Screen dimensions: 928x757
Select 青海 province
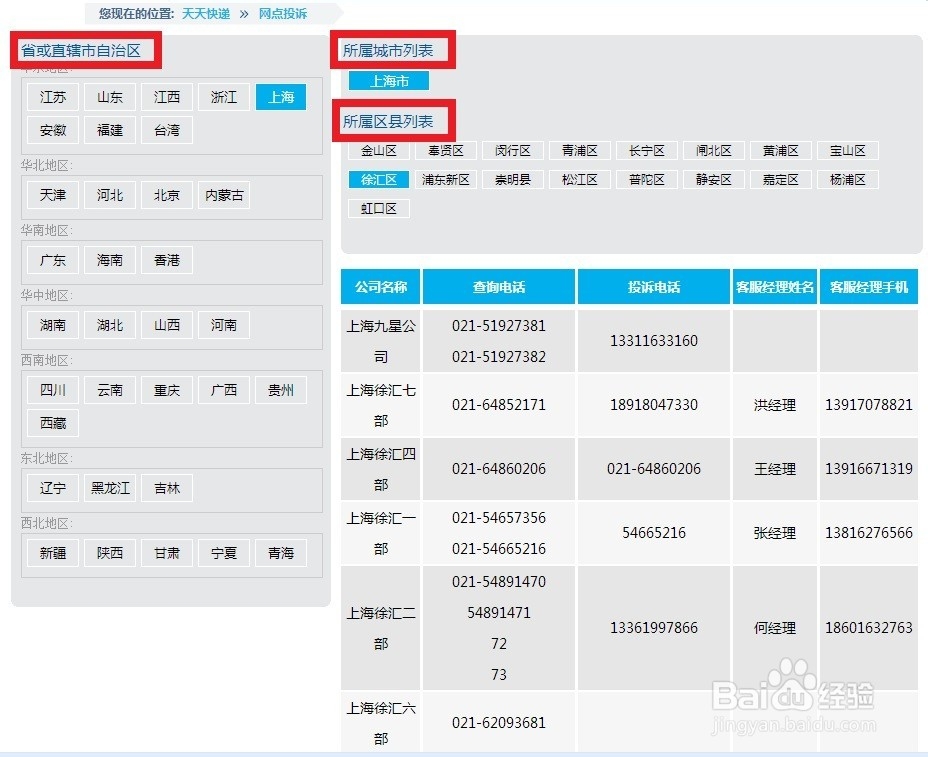pos(281,553)
